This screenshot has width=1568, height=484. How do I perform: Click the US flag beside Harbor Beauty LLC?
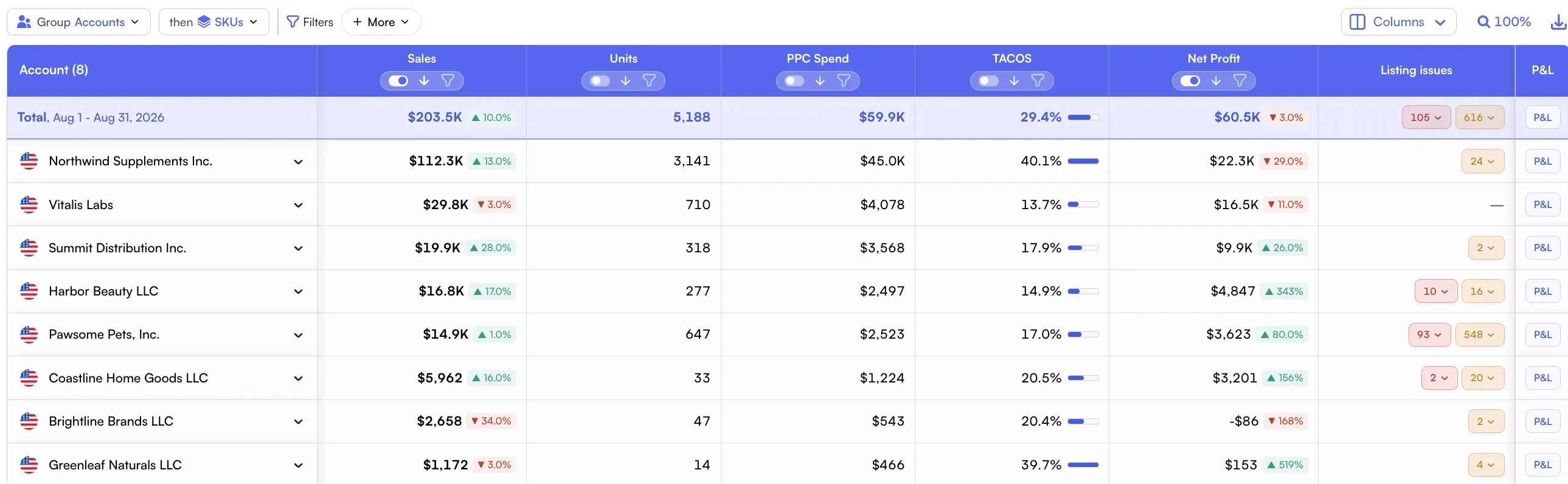point(29,291)
